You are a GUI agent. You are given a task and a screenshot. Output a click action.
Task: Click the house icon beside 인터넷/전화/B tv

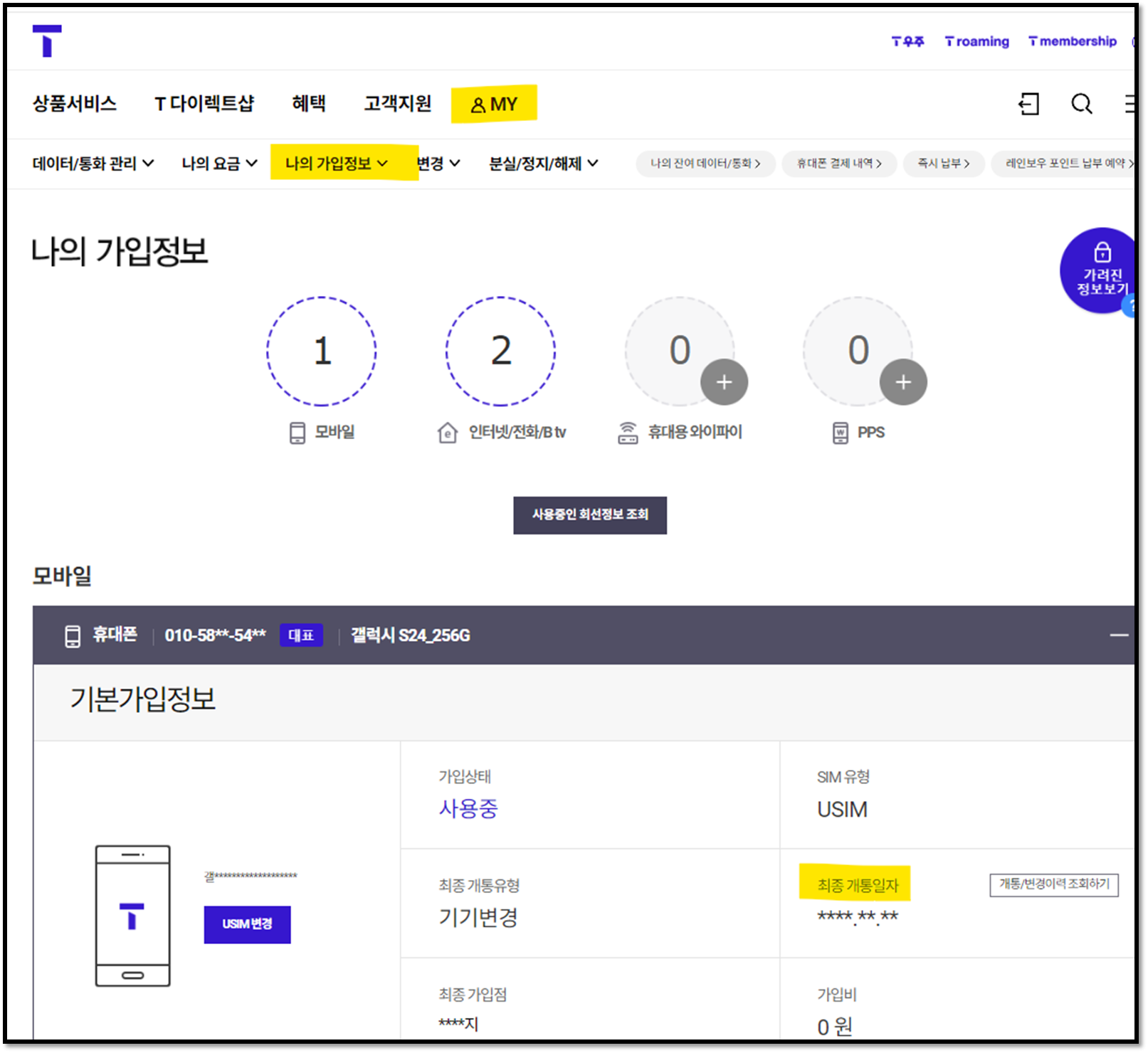tap(447, 433)
